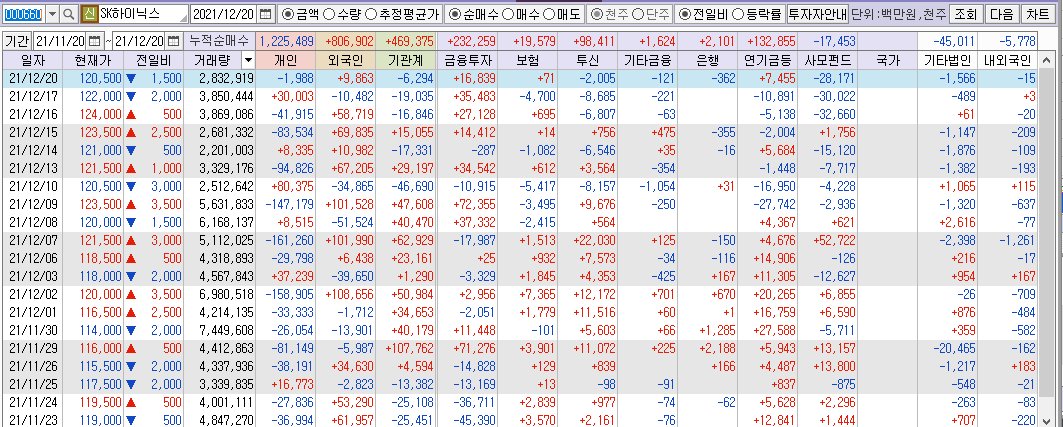Screen dimensions: 1063x427
Task: Click the green 신 badge icon
Action: coord(89,14)
